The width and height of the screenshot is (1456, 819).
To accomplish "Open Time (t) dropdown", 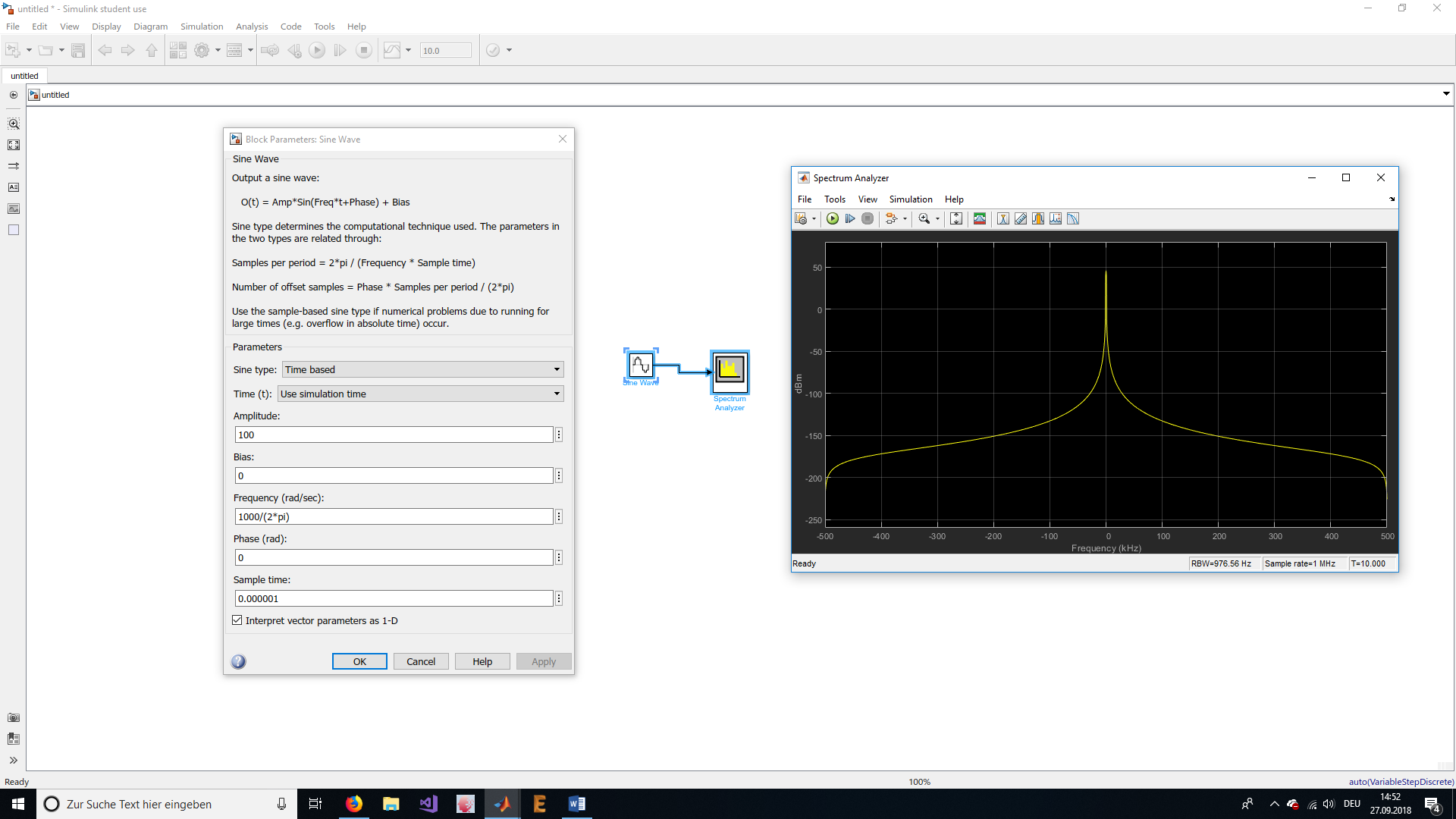I will [x=421, y=394].
